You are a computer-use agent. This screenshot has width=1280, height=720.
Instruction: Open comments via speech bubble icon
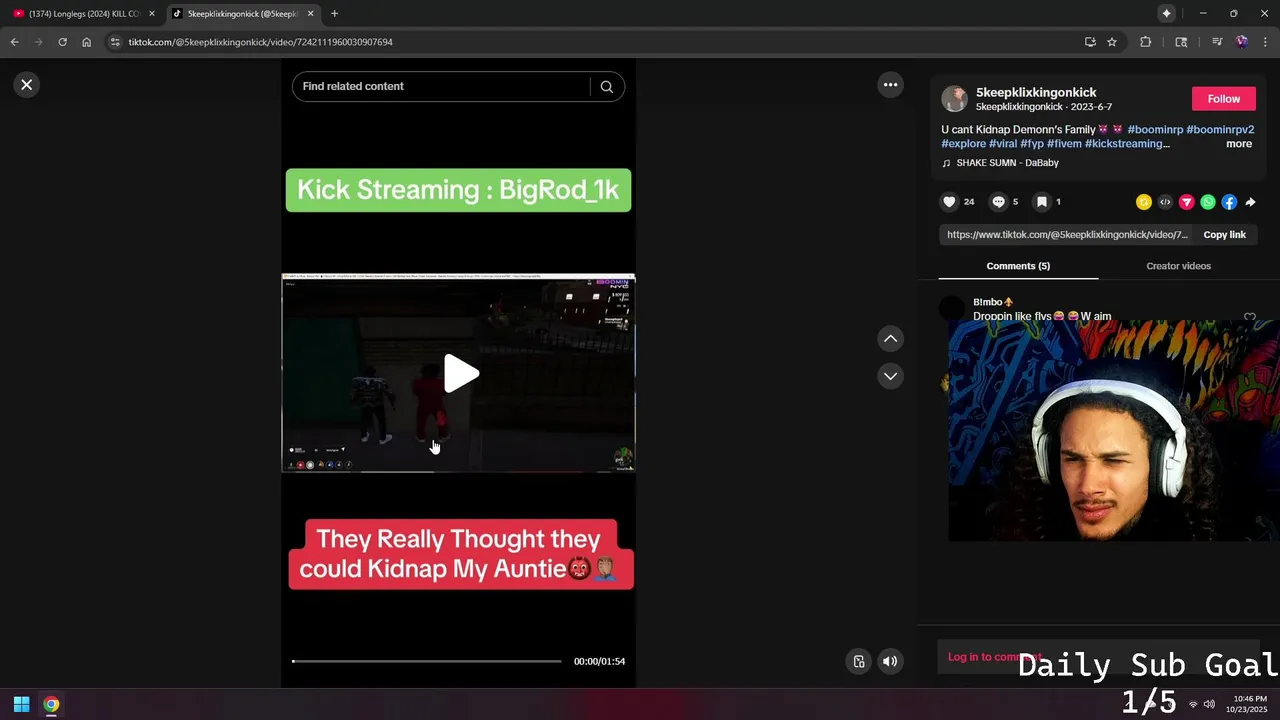tap(998, 202)
